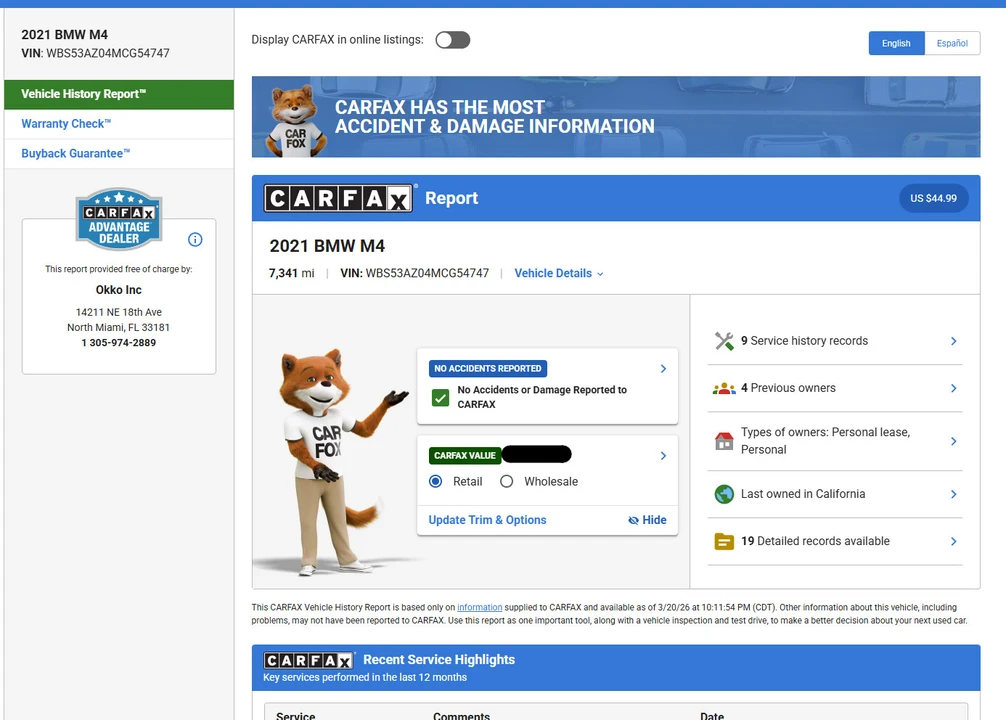The height and width of the screenshot is (720, 1006).
Task: Open the Buyback Guarantee tab
Action: pos(119,153)
